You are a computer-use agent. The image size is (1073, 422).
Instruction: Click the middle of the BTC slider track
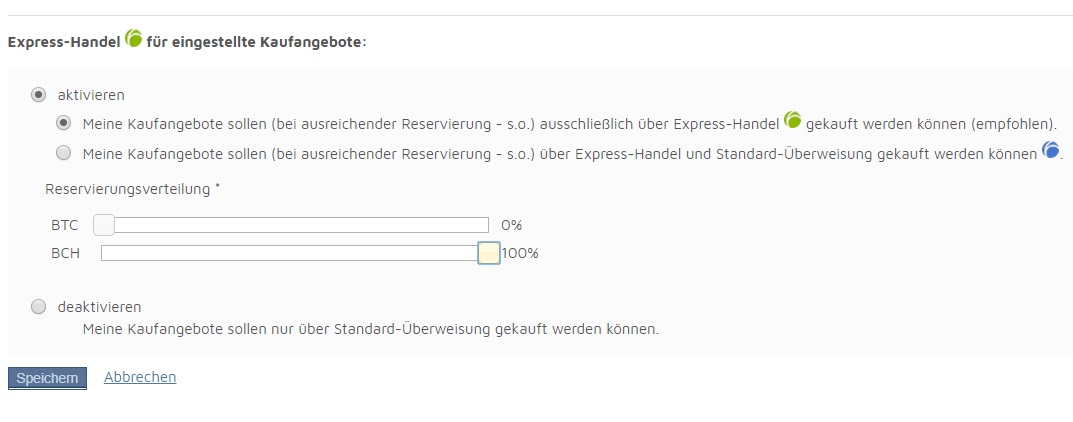click(x=295, y=225)
